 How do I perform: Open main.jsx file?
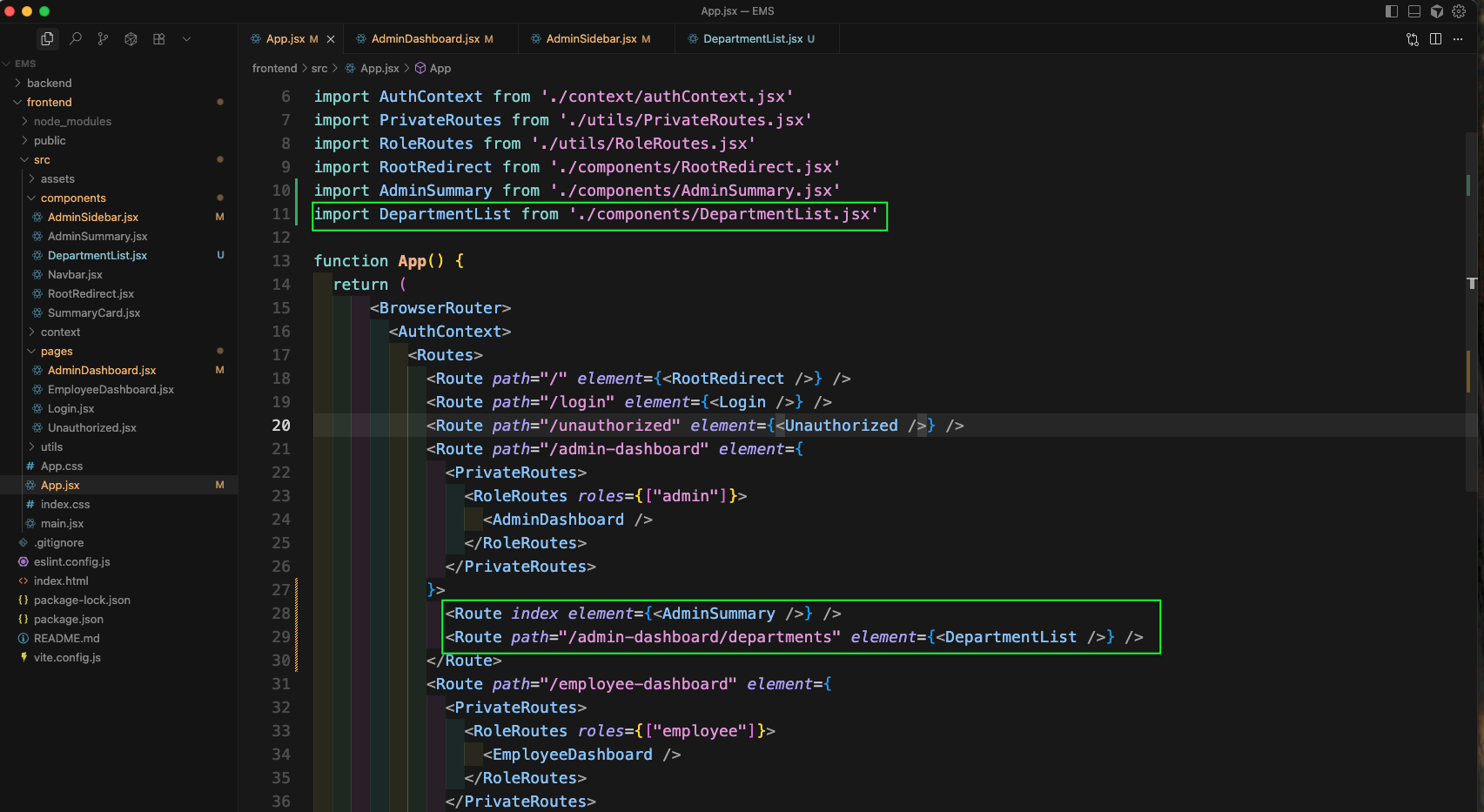click(118, 523)
